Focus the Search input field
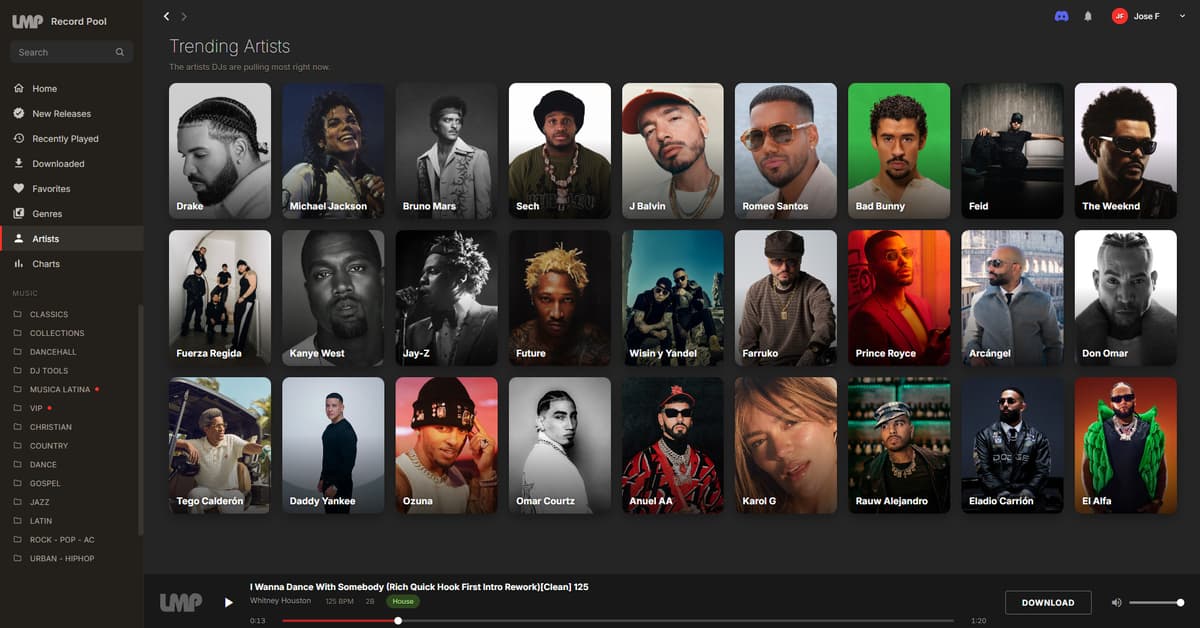 (x=70, y=52)
